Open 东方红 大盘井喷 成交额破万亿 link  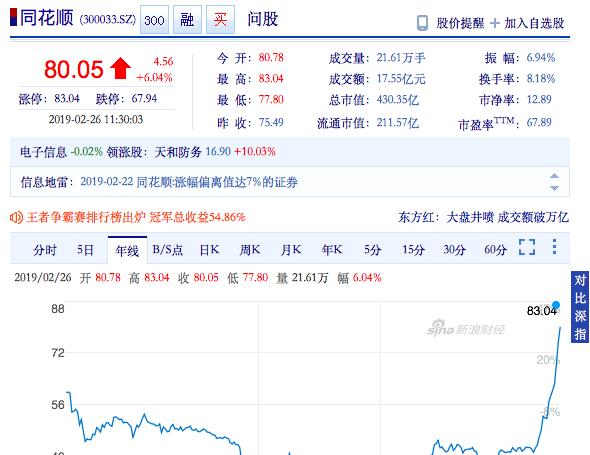(484, 217)
